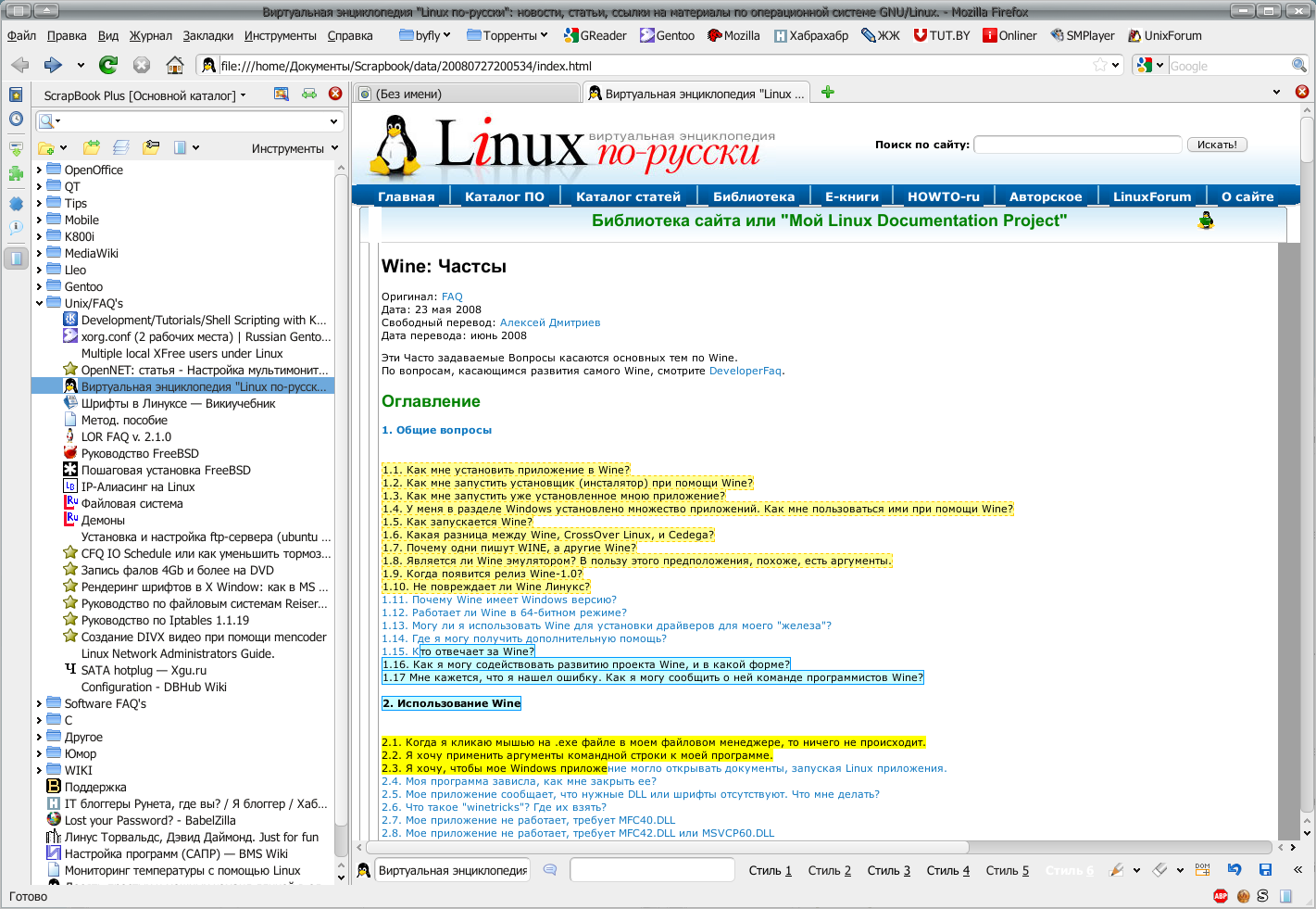Image resolution: width=1316 pixels, height=909 pixels.
Task: Click the ScrapBook tree vertical scrollbar
Action: 341,499
